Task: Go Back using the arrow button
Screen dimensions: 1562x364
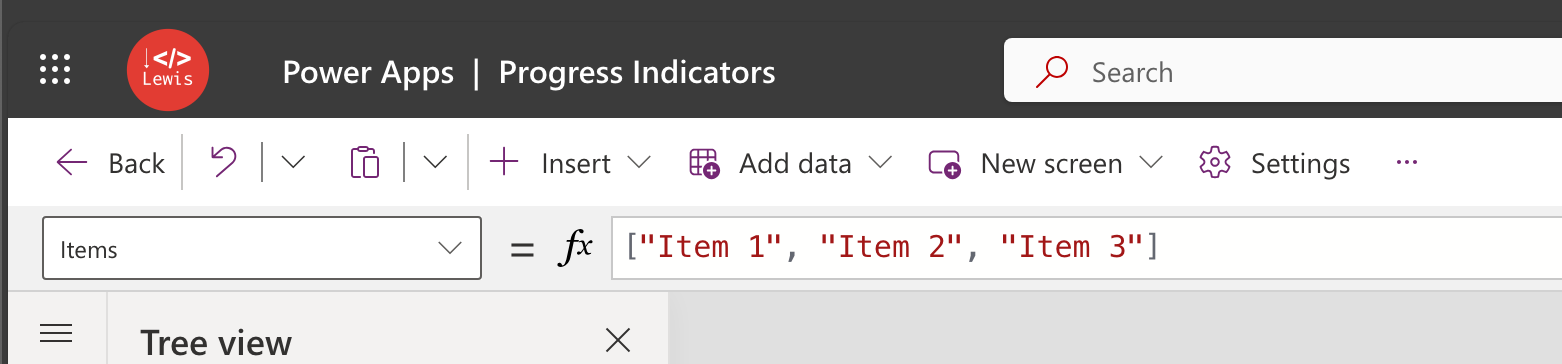Action: pyautogui.click(x=110, y=163)
